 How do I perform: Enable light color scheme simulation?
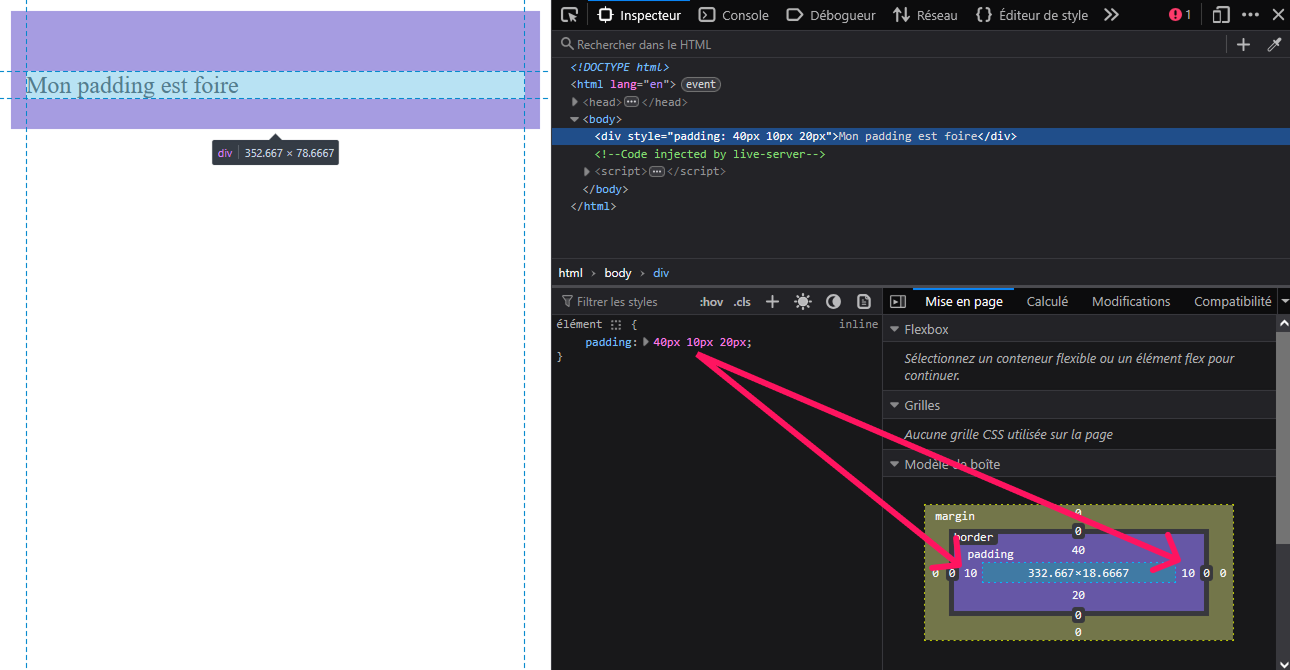(802, 301)
